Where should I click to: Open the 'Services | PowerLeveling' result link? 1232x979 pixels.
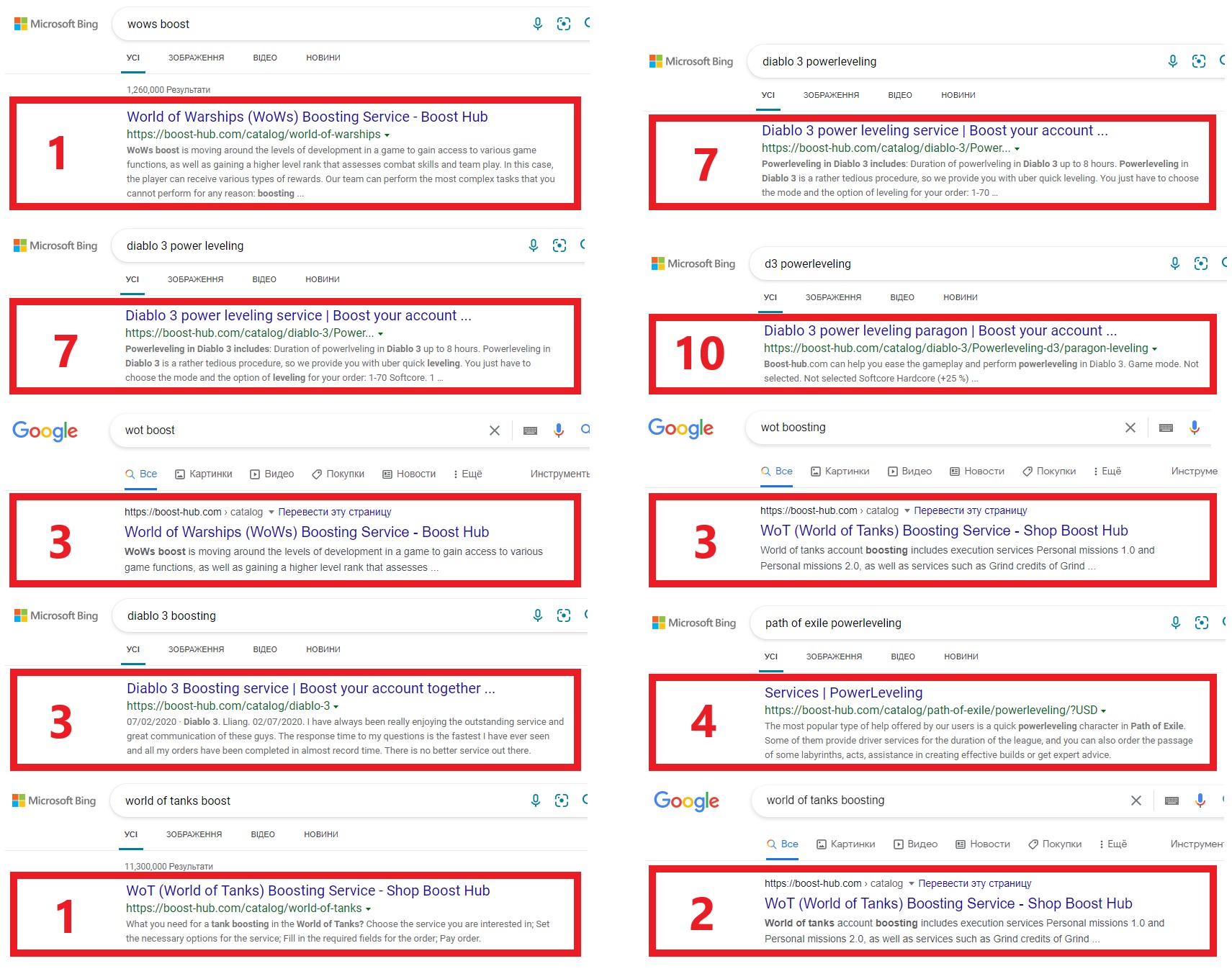pyautogui.click(x=843, y=692)
